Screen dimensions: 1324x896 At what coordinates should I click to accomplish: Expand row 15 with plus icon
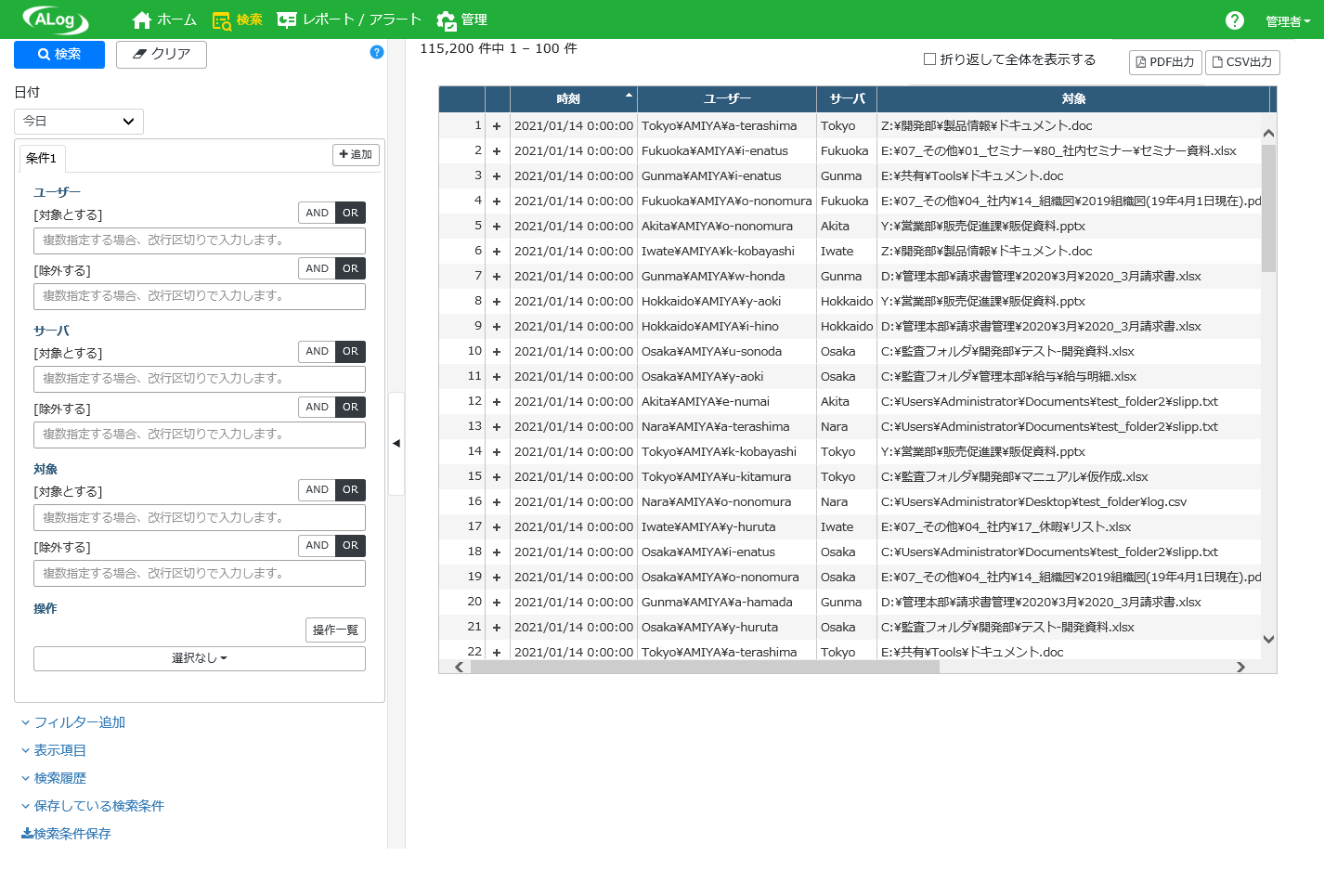click(x=497, y=477)
